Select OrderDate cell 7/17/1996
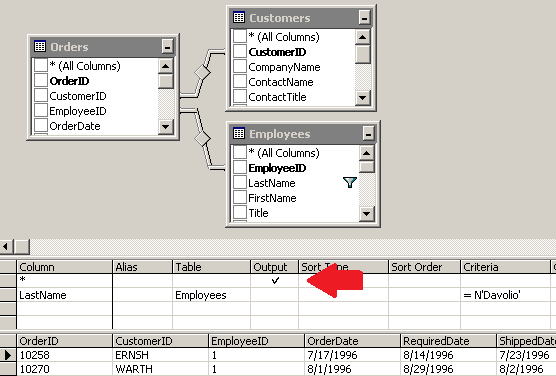Image resolution: width=556 pixels, height=376 pixels. coord(352,355)
